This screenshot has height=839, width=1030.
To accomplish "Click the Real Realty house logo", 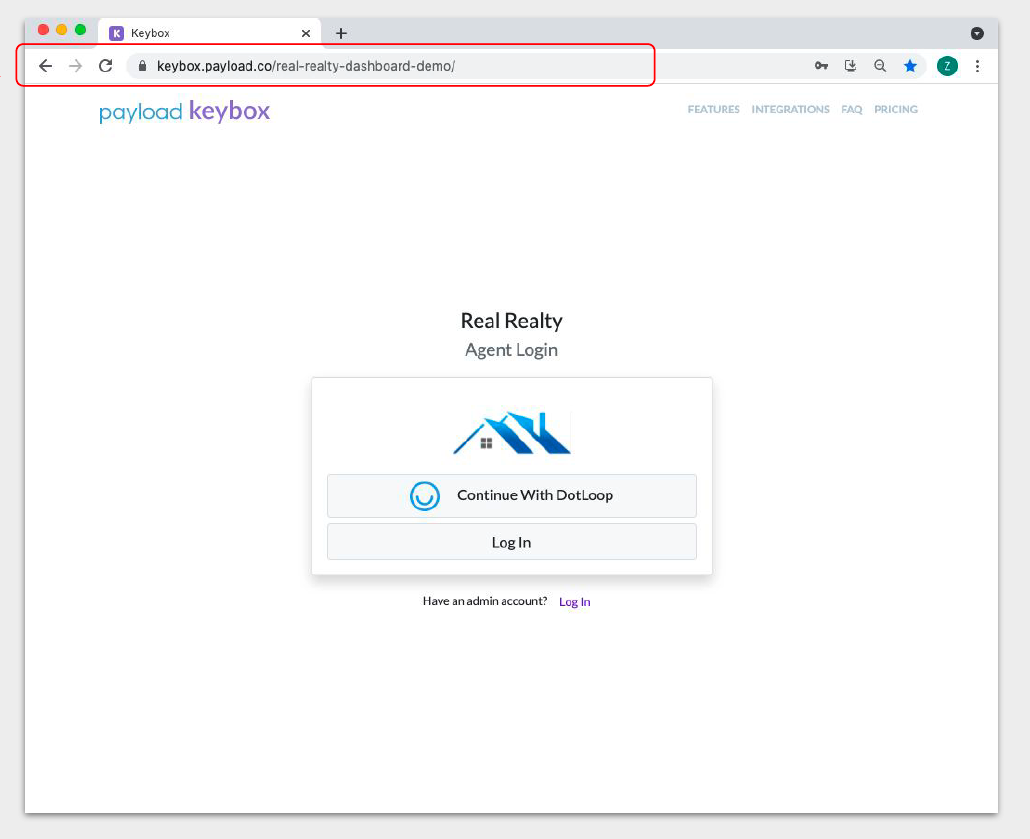I will click(511, 432).
